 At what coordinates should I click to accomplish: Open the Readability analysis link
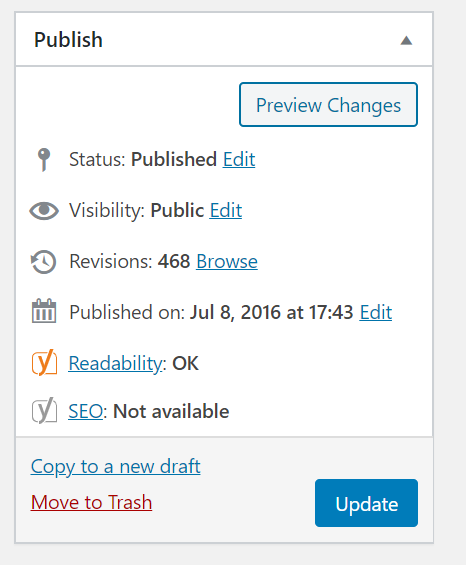tap(115, 363)
